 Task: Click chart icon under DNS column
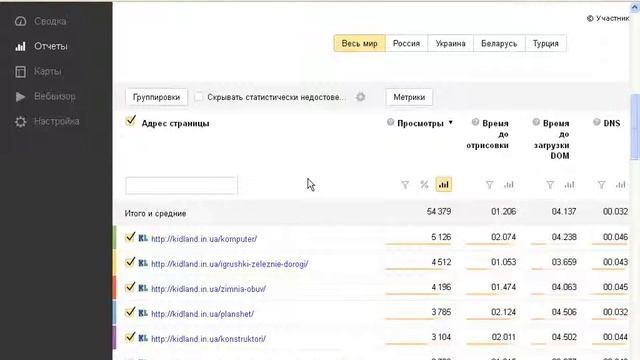pos(620,185)
